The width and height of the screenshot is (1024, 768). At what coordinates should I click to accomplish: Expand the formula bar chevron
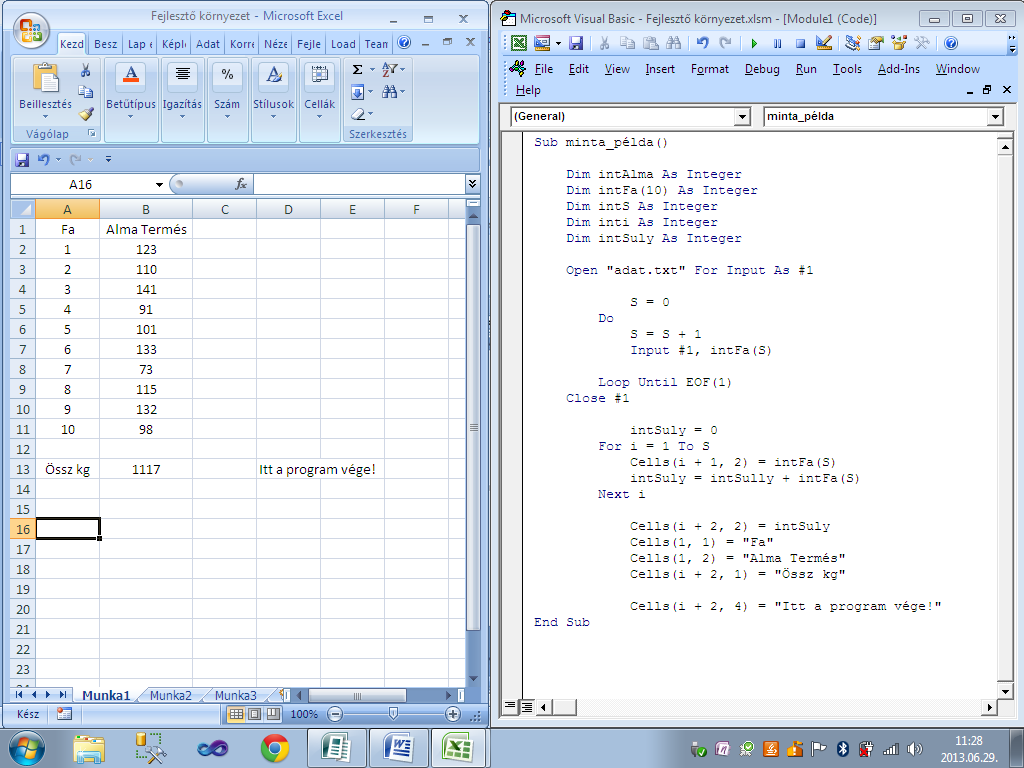(x=472, y=184)
